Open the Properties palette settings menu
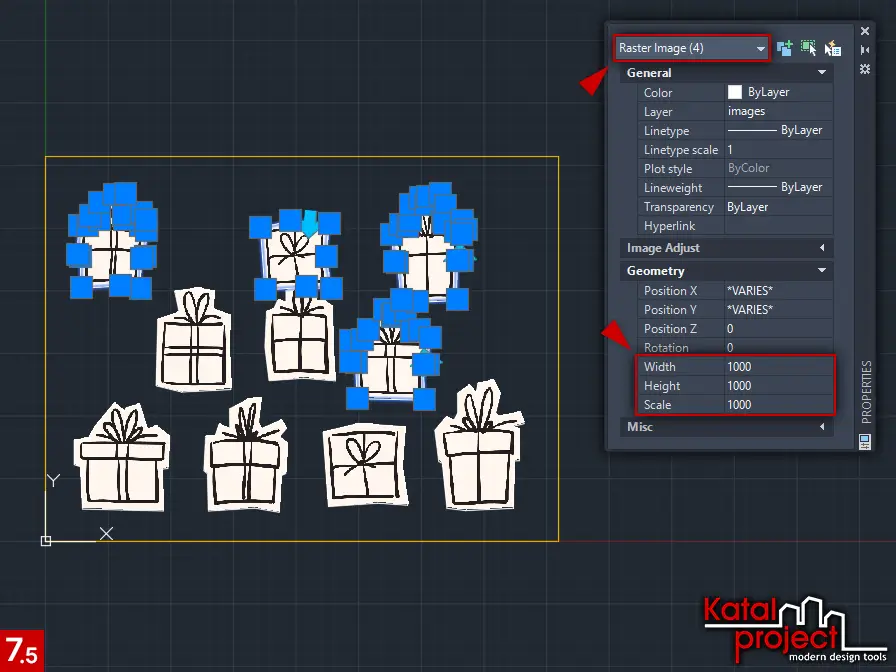Screen dimensions: 896x672 [x=865, y=68]
